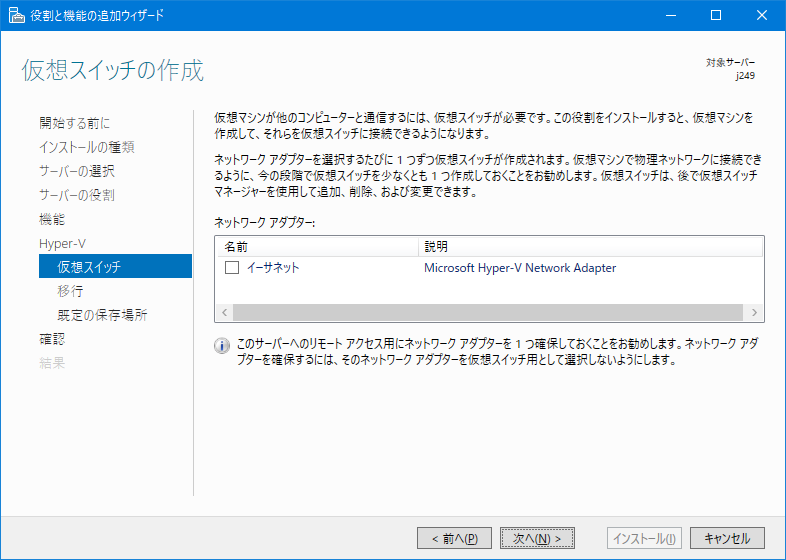Click the information icon beside the remote access note
This screenshot has width=786, height=560.
pyautogui.click(x=222, y=346)
